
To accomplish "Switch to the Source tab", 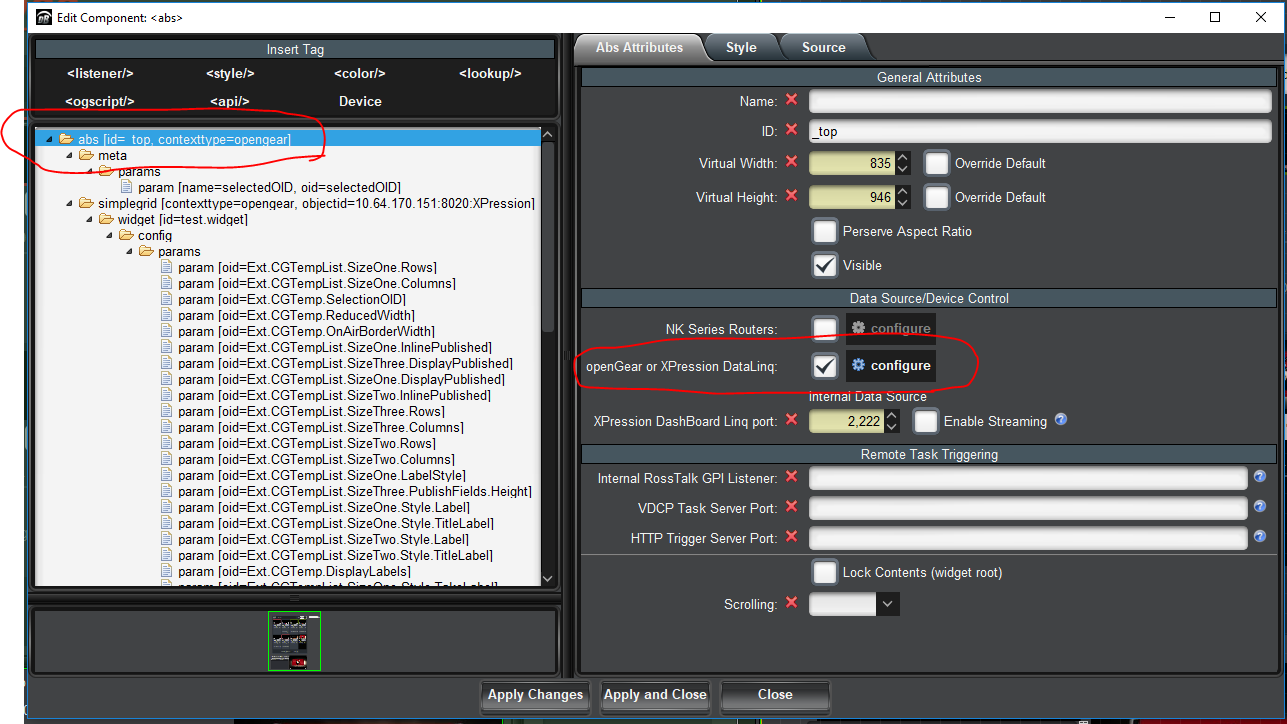I will tap(823, 47).
